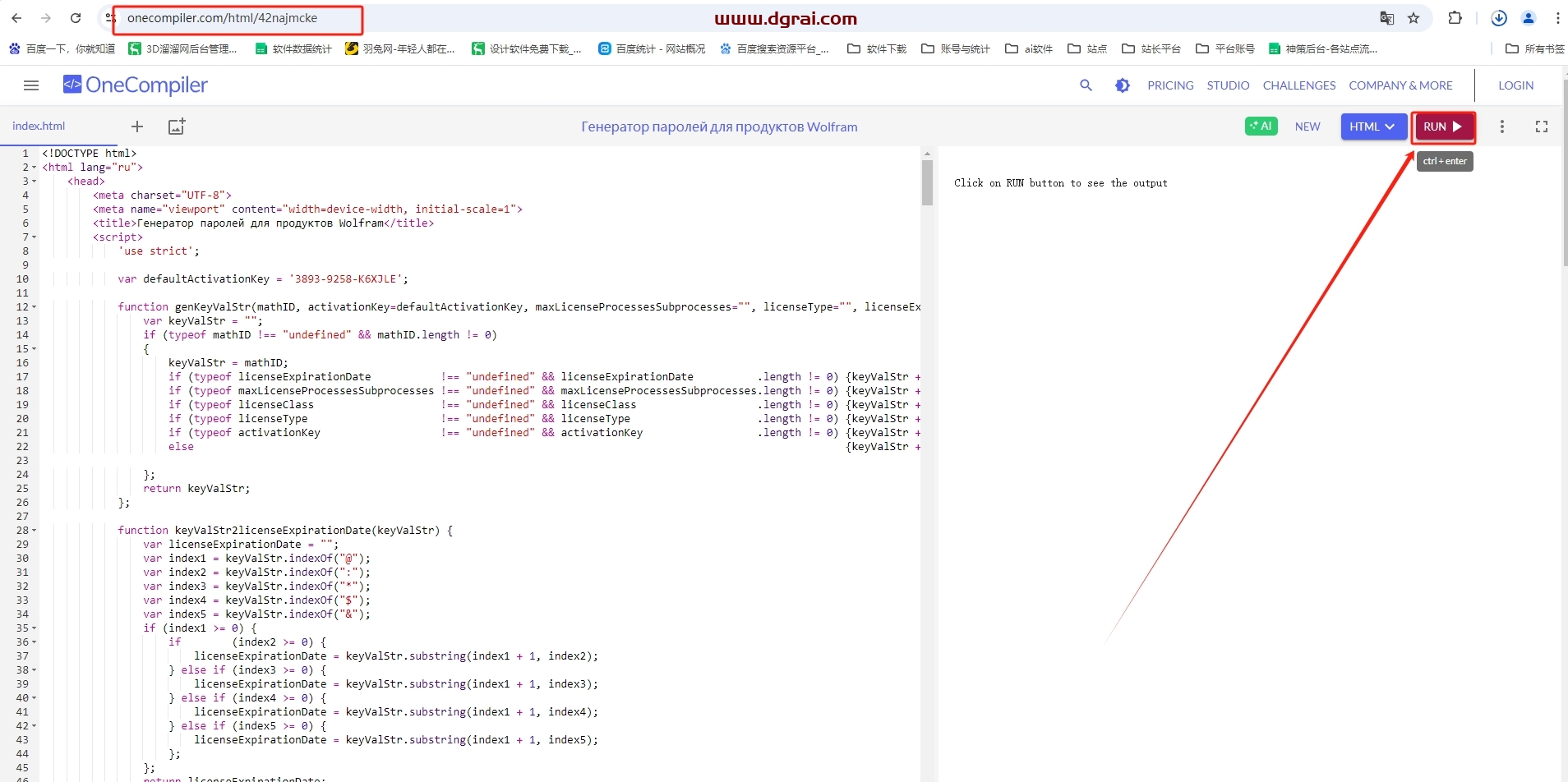
Task: Open the 羽兔网 bookmark
Action: click(x=400, y=49)
